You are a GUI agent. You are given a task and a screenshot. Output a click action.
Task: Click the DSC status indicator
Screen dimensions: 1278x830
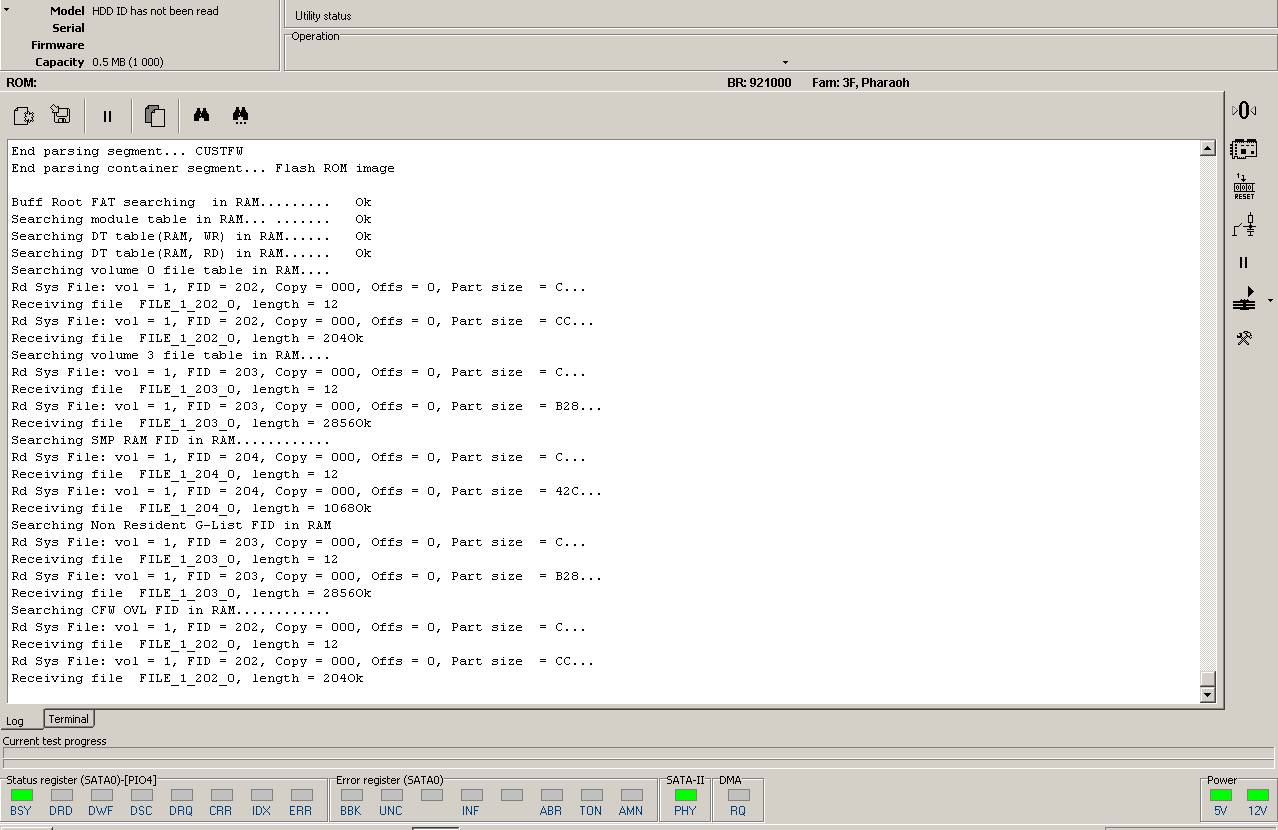tap(141, 795)
